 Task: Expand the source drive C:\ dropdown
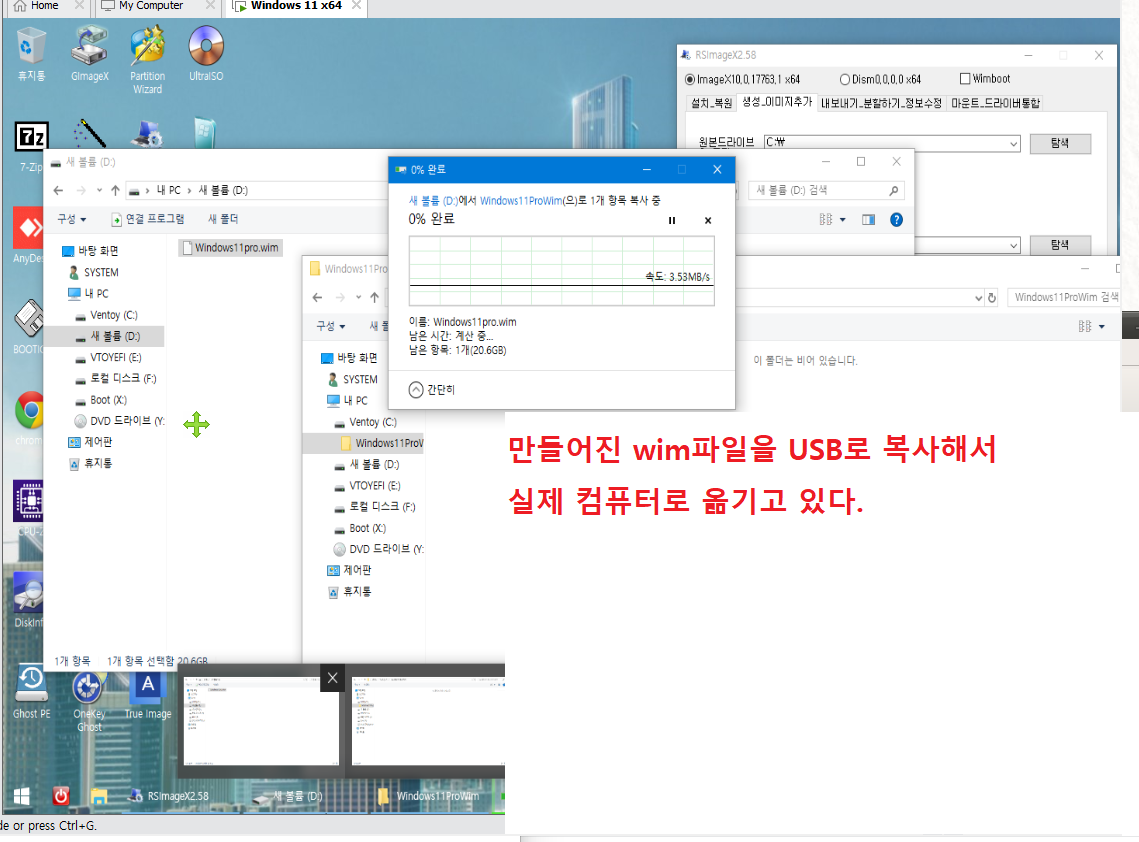1013,143
